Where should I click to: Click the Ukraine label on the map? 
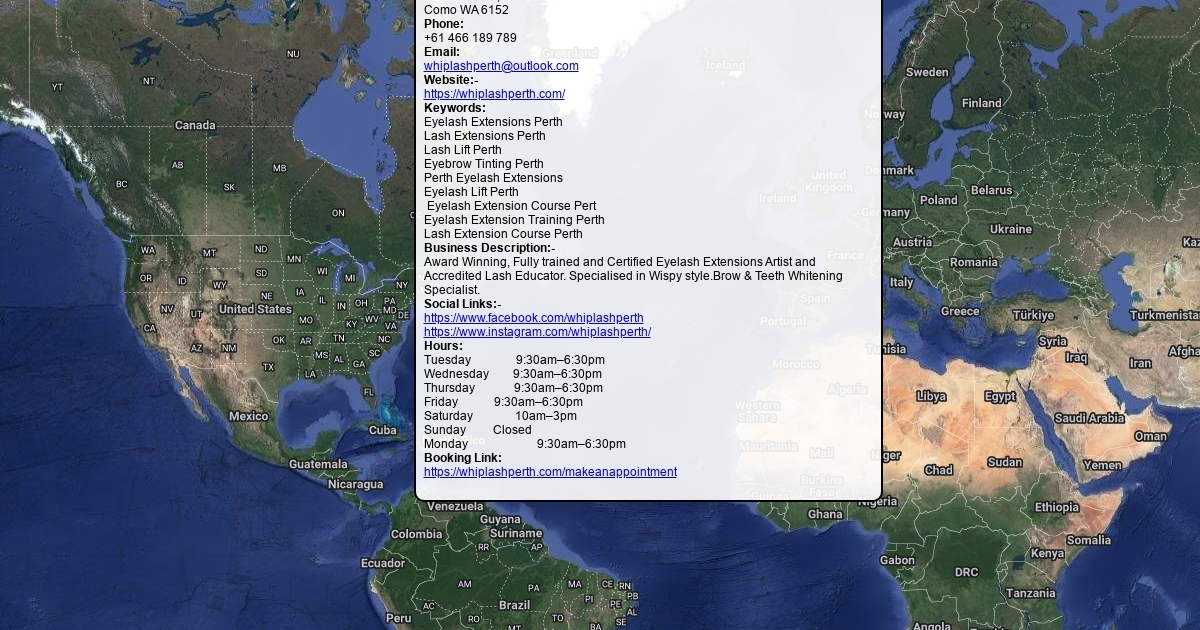[x=1010, y=229]
